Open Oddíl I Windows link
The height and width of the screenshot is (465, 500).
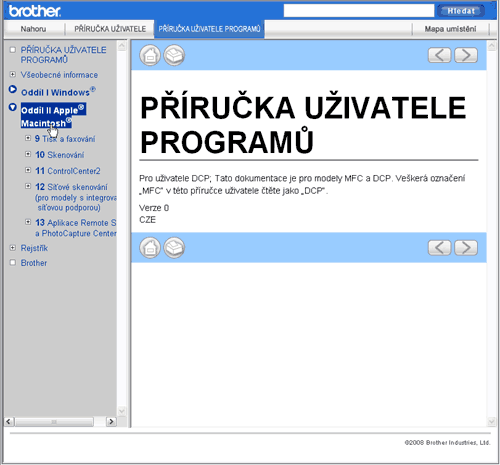click(x=58, y=92)
